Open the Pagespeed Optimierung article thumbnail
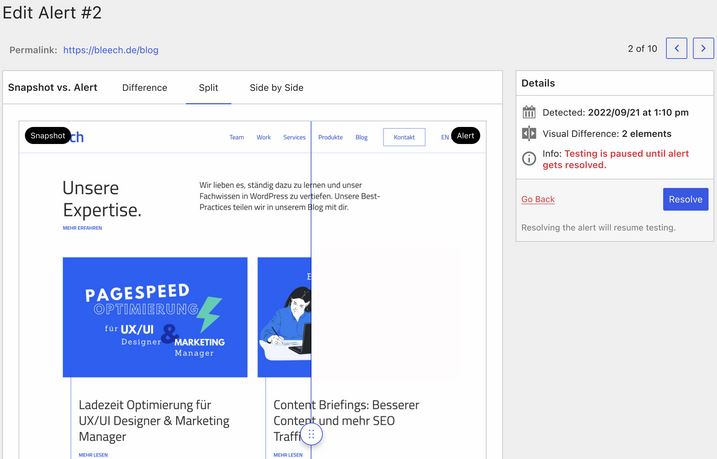The height and width of the screenshot is (459, 717). click(155, 317)
